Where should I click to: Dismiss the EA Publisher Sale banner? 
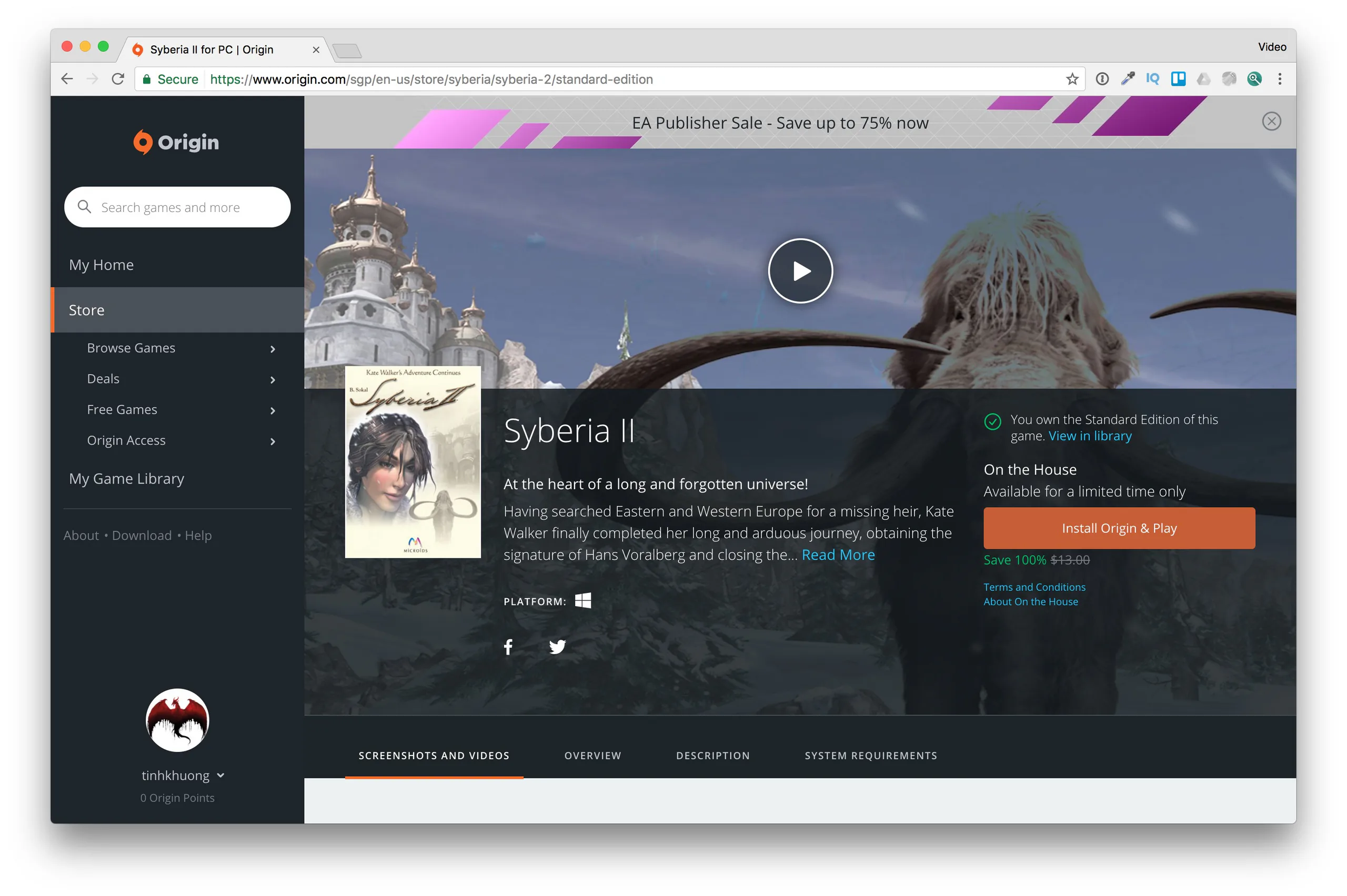[x=1271, y=121]
